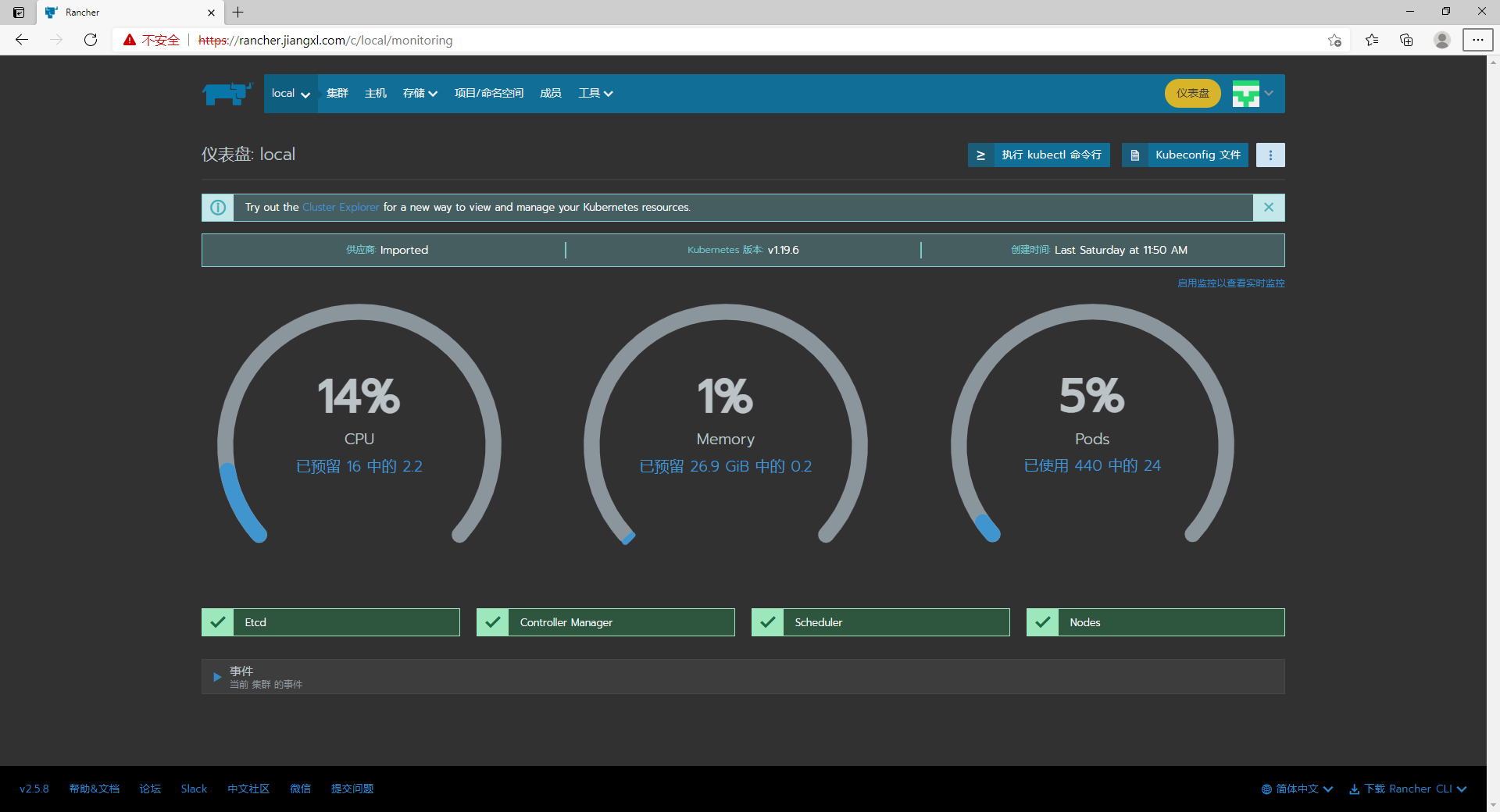Click the yellow 仪表盘 button
Screen dimensions: 1500x812
1192,94
